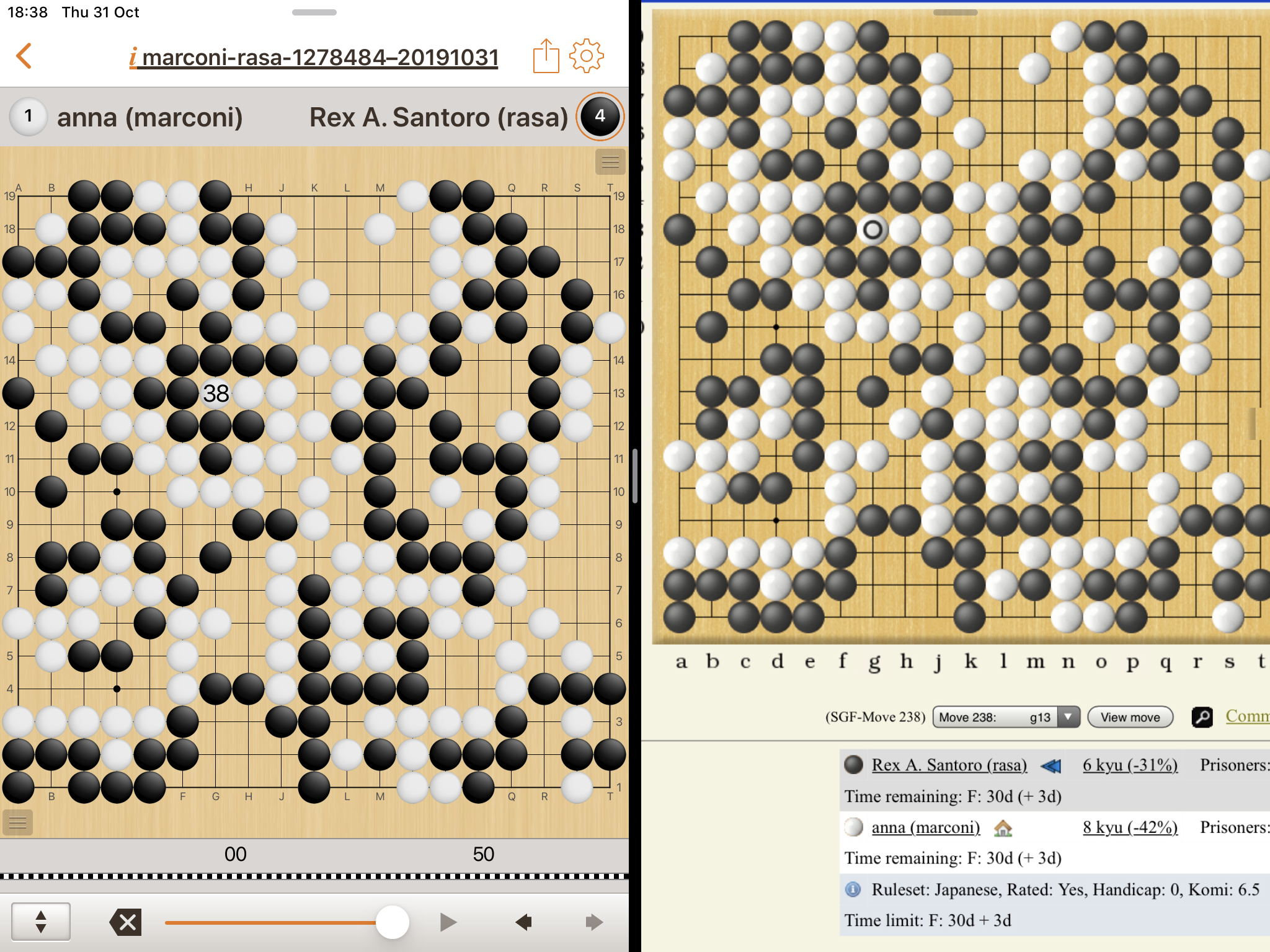
Task: Open the Comm link beside the magnifier
Action: coord(1247,716)
